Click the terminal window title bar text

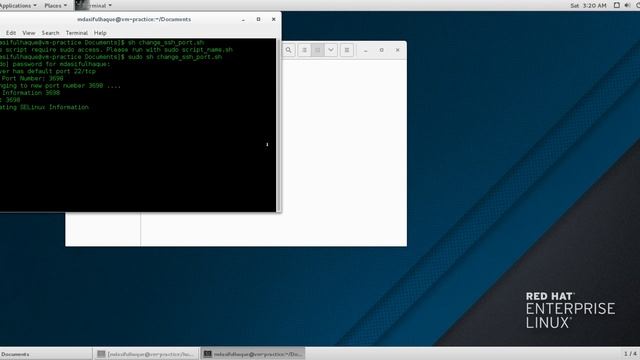134,19
